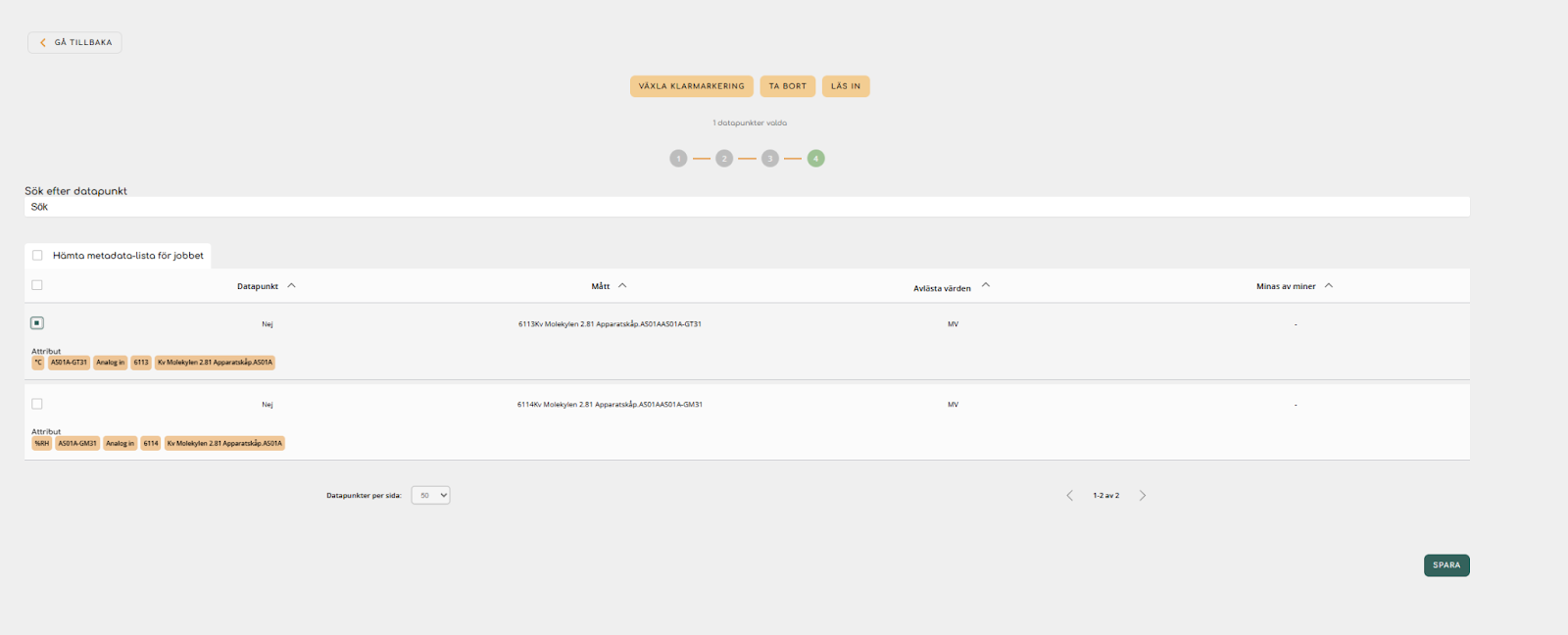Save changes with the SPARA button
The height and width of the screenshot is (635, 1568).
1445,565
